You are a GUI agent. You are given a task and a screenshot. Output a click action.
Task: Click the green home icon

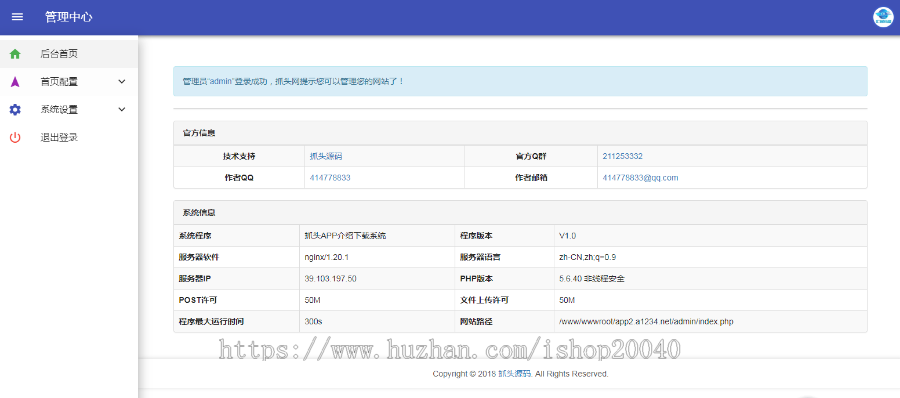pos(15,54)
